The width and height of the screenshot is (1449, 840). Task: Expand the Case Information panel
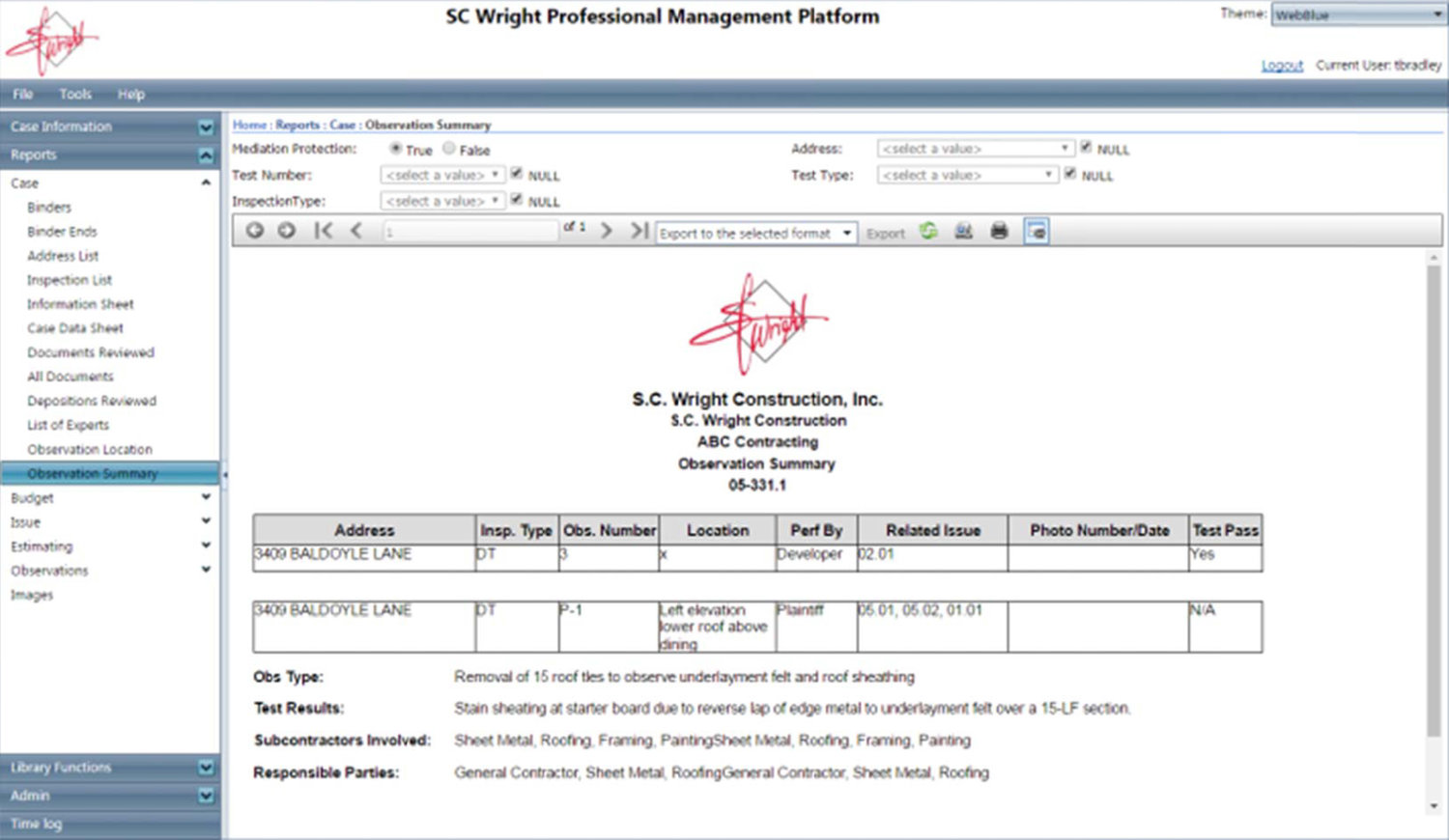click(206, 126)
